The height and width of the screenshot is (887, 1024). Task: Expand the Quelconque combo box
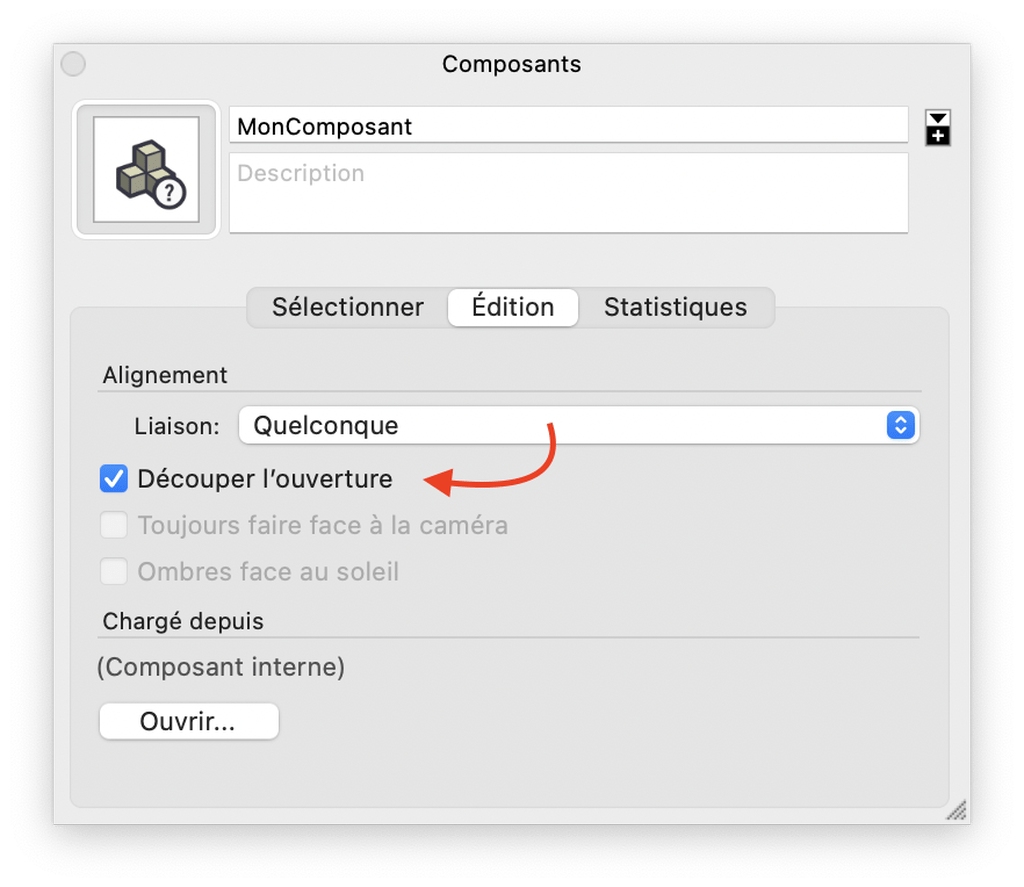click(x=579, y=425)
